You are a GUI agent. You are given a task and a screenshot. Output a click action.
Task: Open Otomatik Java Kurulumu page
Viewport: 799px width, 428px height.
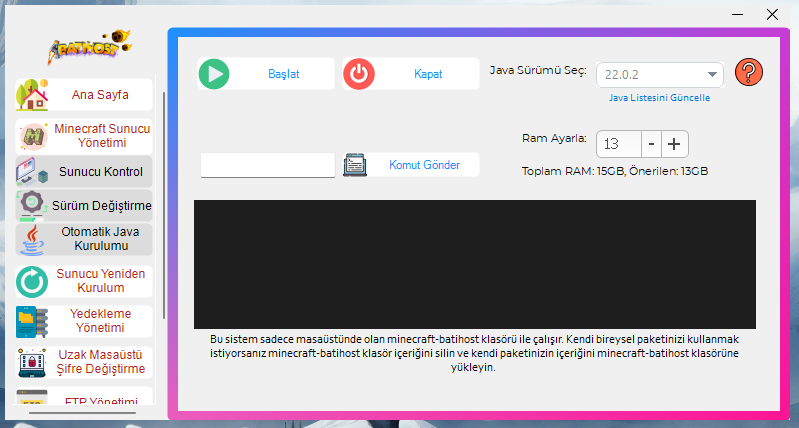[x=84, y=239]
